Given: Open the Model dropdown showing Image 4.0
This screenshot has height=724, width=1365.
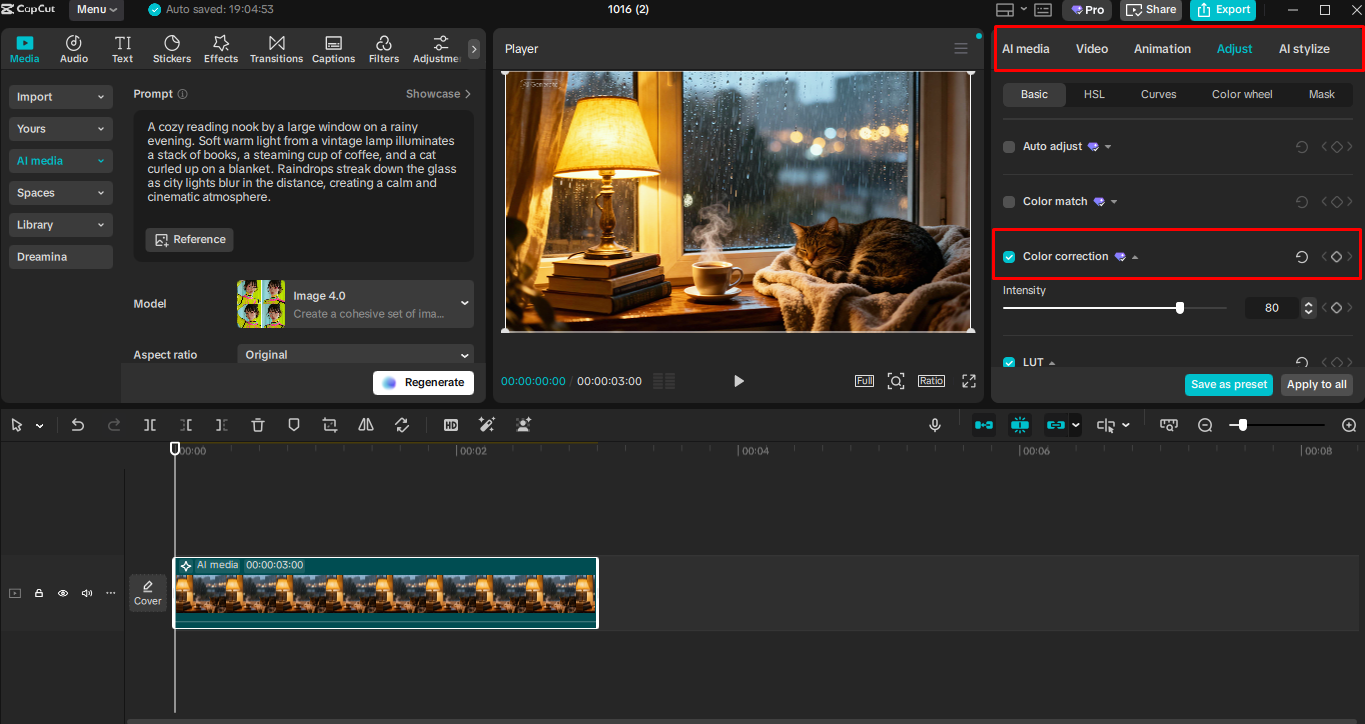Looking at the screenshot, I should pos(355,303).
